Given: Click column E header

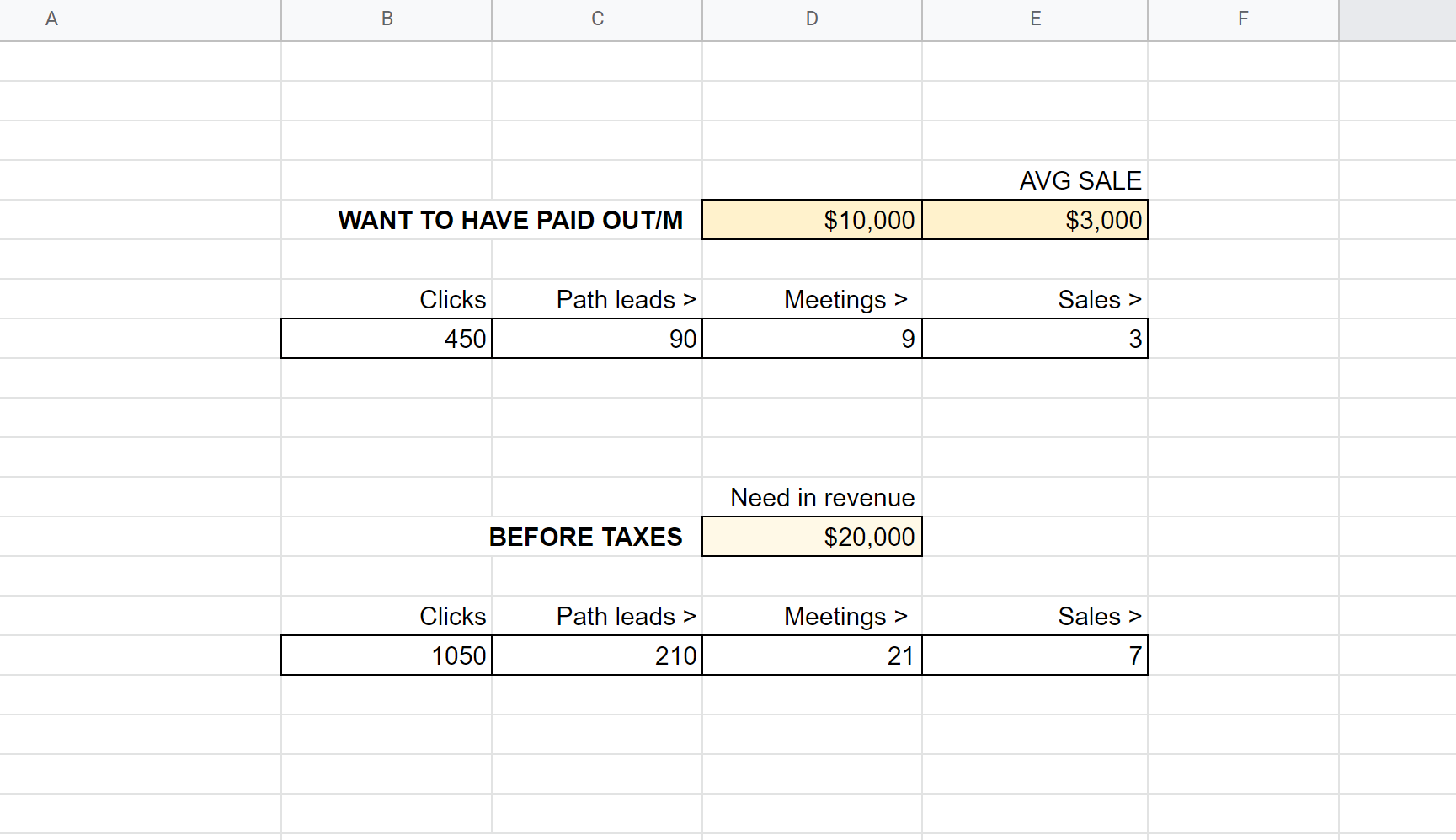Looking at the screenshot, I should (x=1035, y=19).
